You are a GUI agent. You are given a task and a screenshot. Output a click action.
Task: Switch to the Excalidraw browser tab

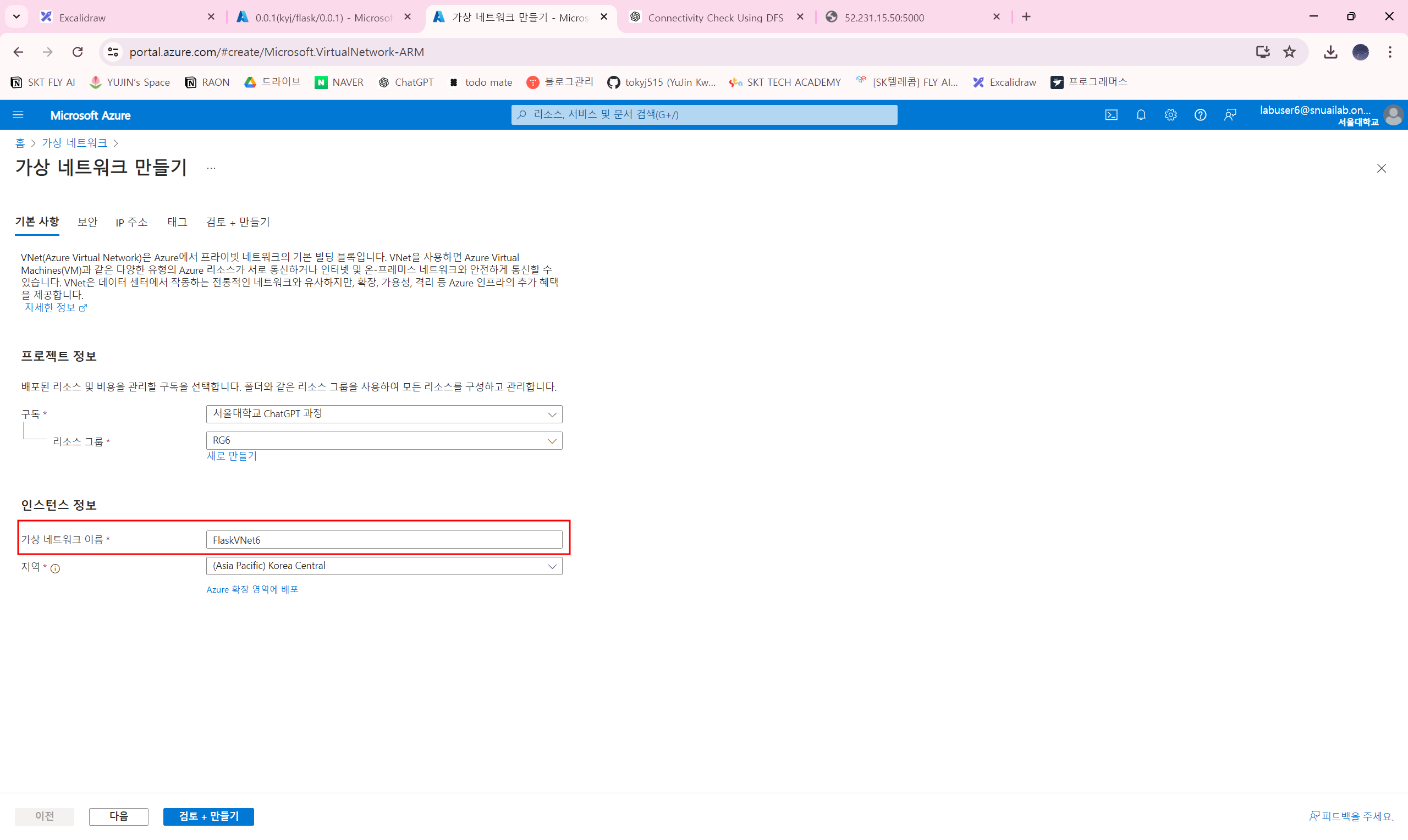click(x=129, y=17)
